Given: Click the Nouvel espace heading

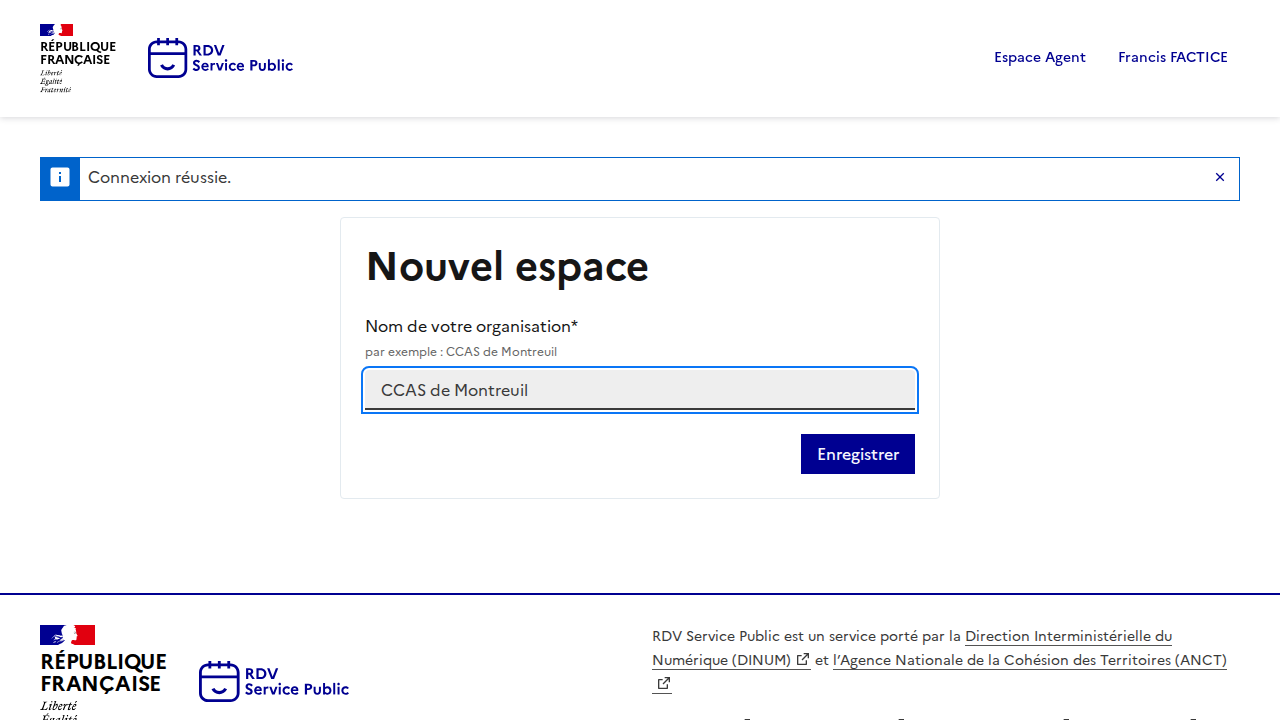Looking at the screenshot, I should coord(507,267).
